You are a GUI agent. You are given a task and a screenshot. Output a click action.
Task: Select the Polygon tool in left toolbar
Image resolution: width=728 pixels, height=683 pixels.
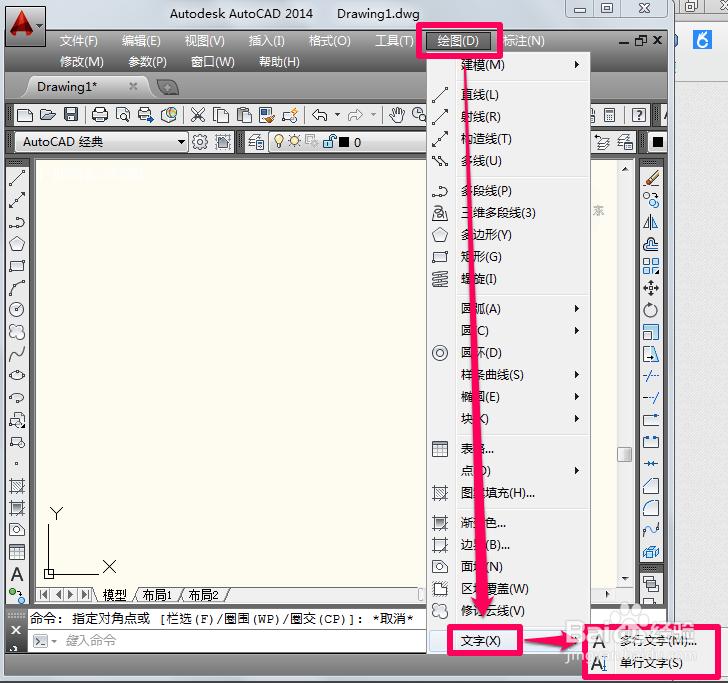pyautogui.click(x=17, y=244)
